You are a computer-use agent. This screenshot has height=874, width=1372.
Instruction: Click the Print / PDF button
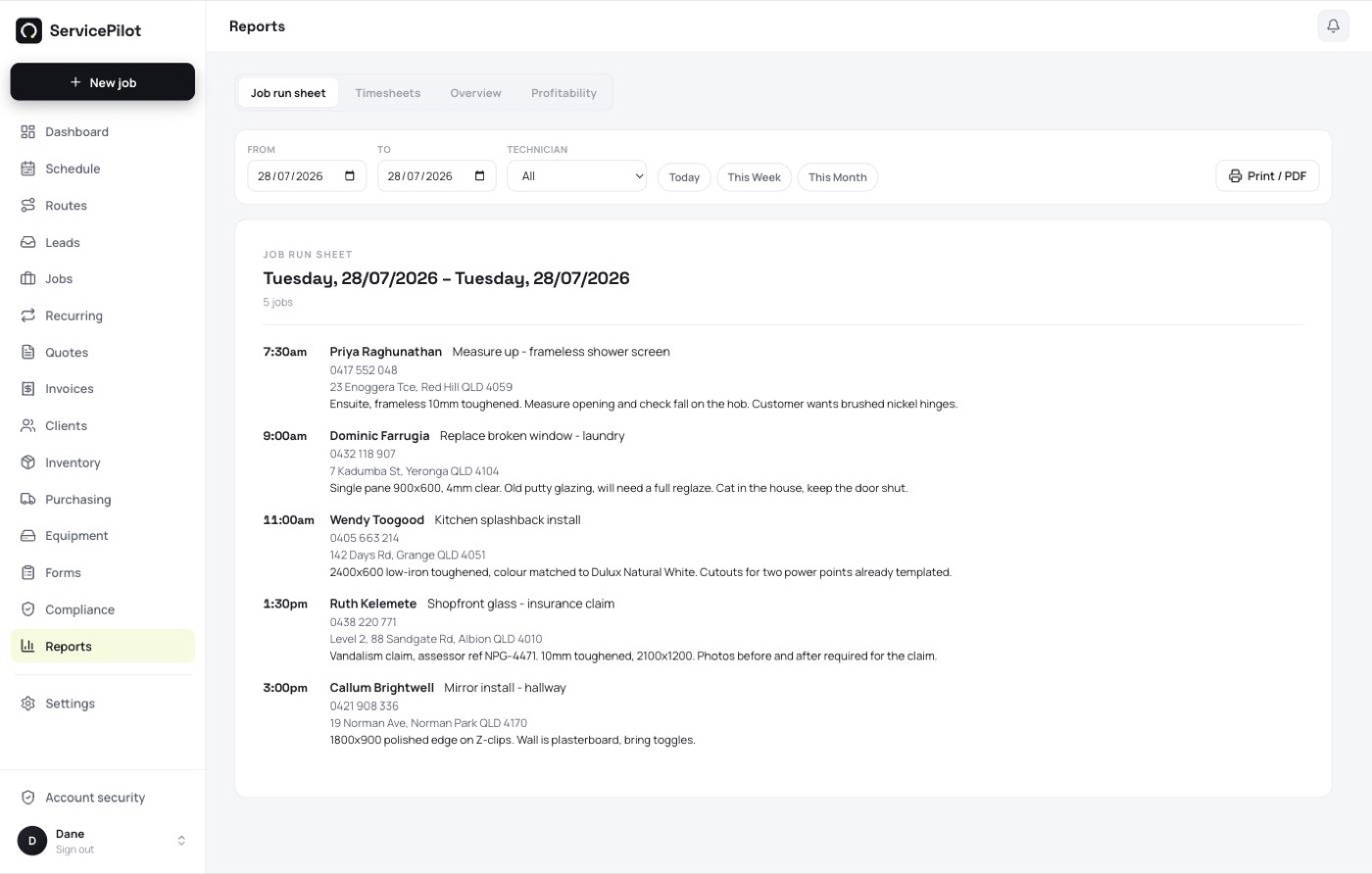click(x=1267, y=176)
